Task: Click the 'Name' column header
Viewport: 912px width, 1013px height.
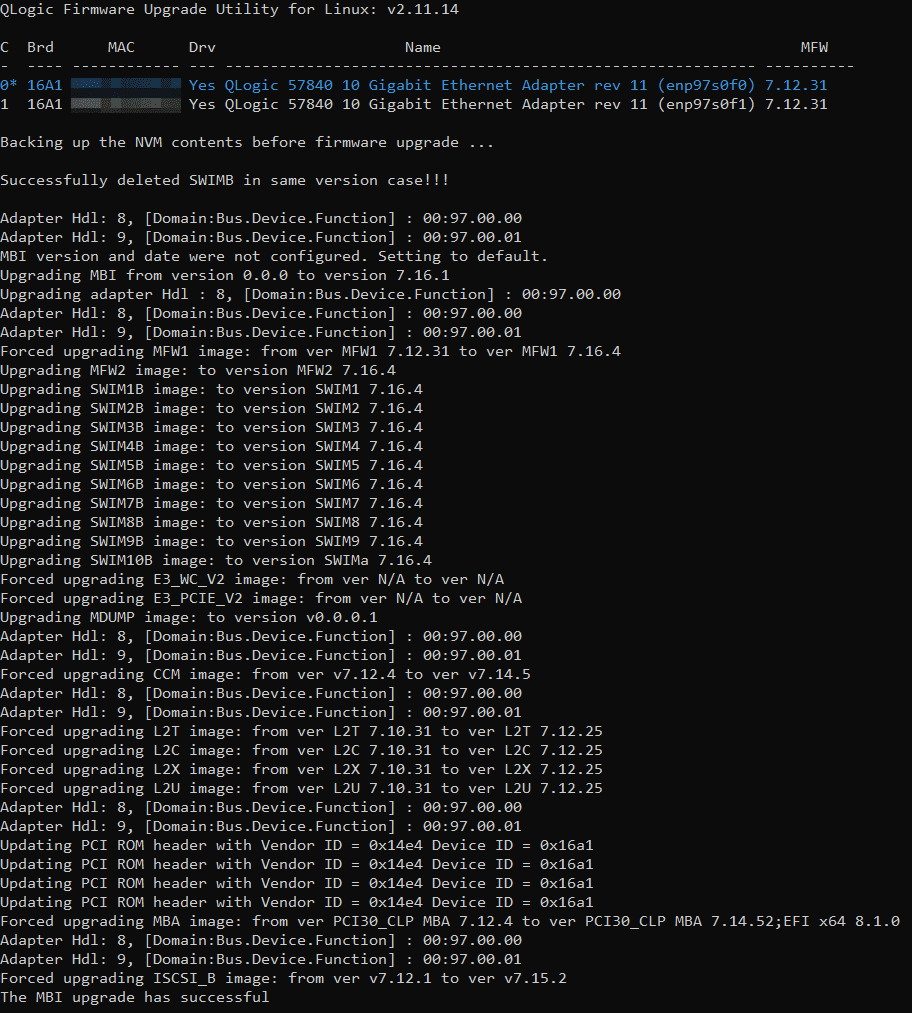Action: pos(422,47)
